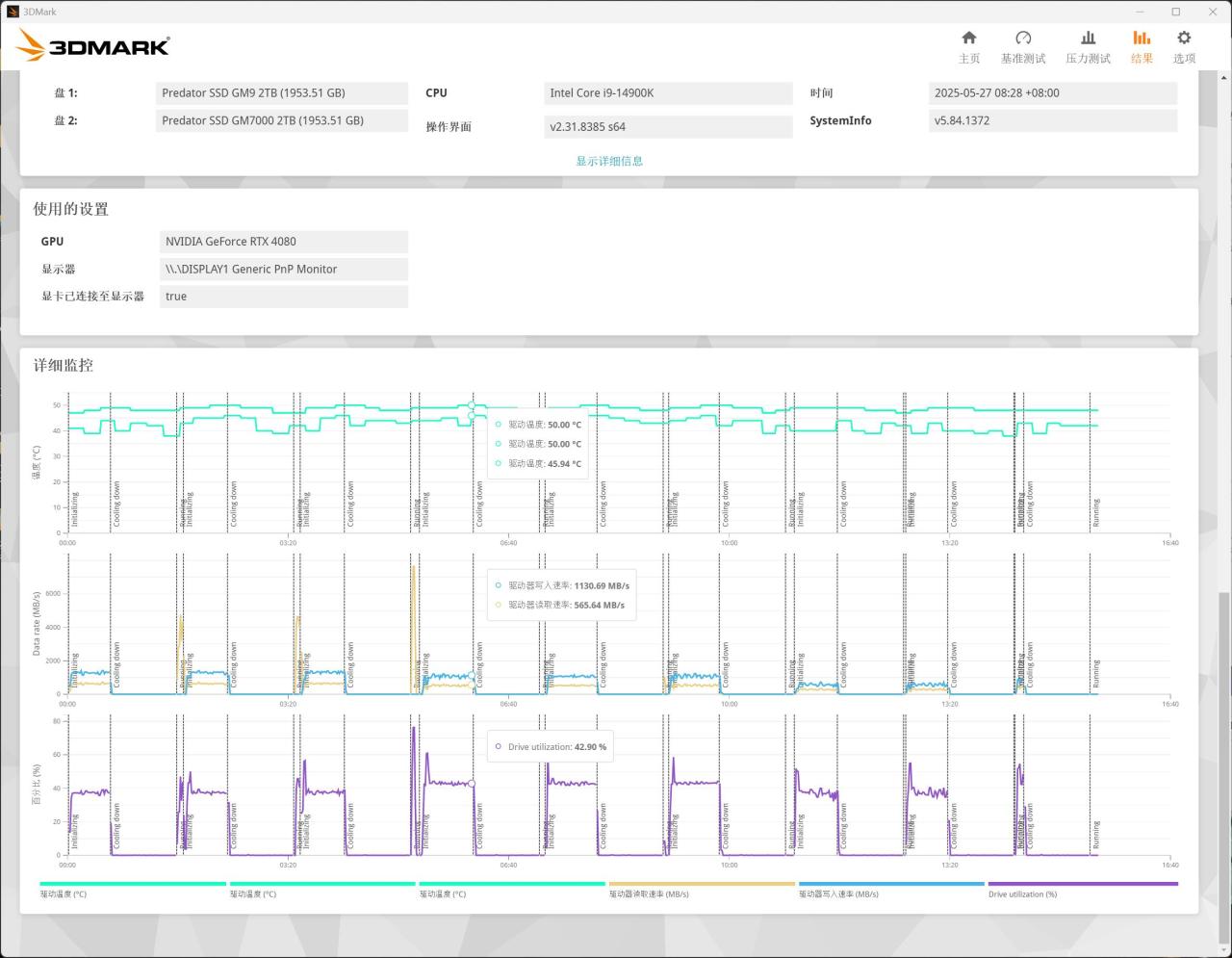Go to the 主页 home page

pos(969,46)
